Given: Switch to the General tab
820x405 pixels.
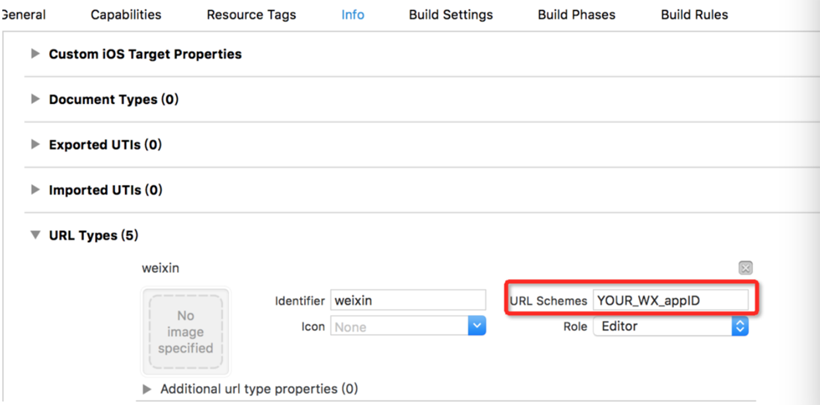Looking at the screenshot, I should point(23,15).
